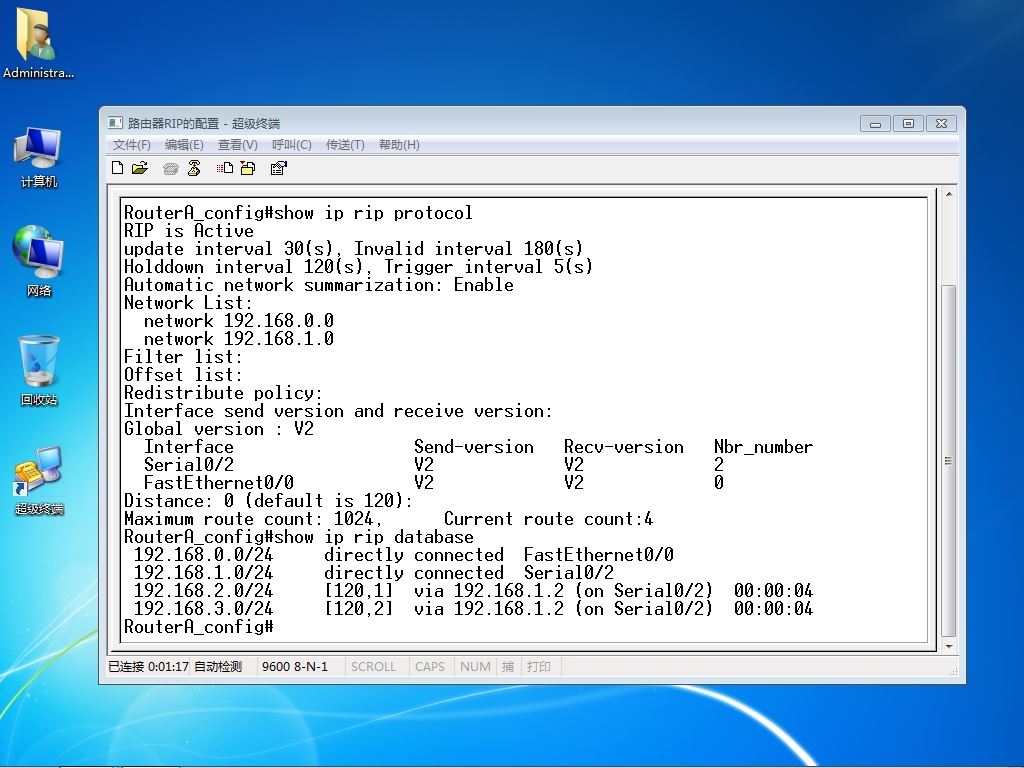Select the 回收站 recycle bin icon

(x=39, y=370)
